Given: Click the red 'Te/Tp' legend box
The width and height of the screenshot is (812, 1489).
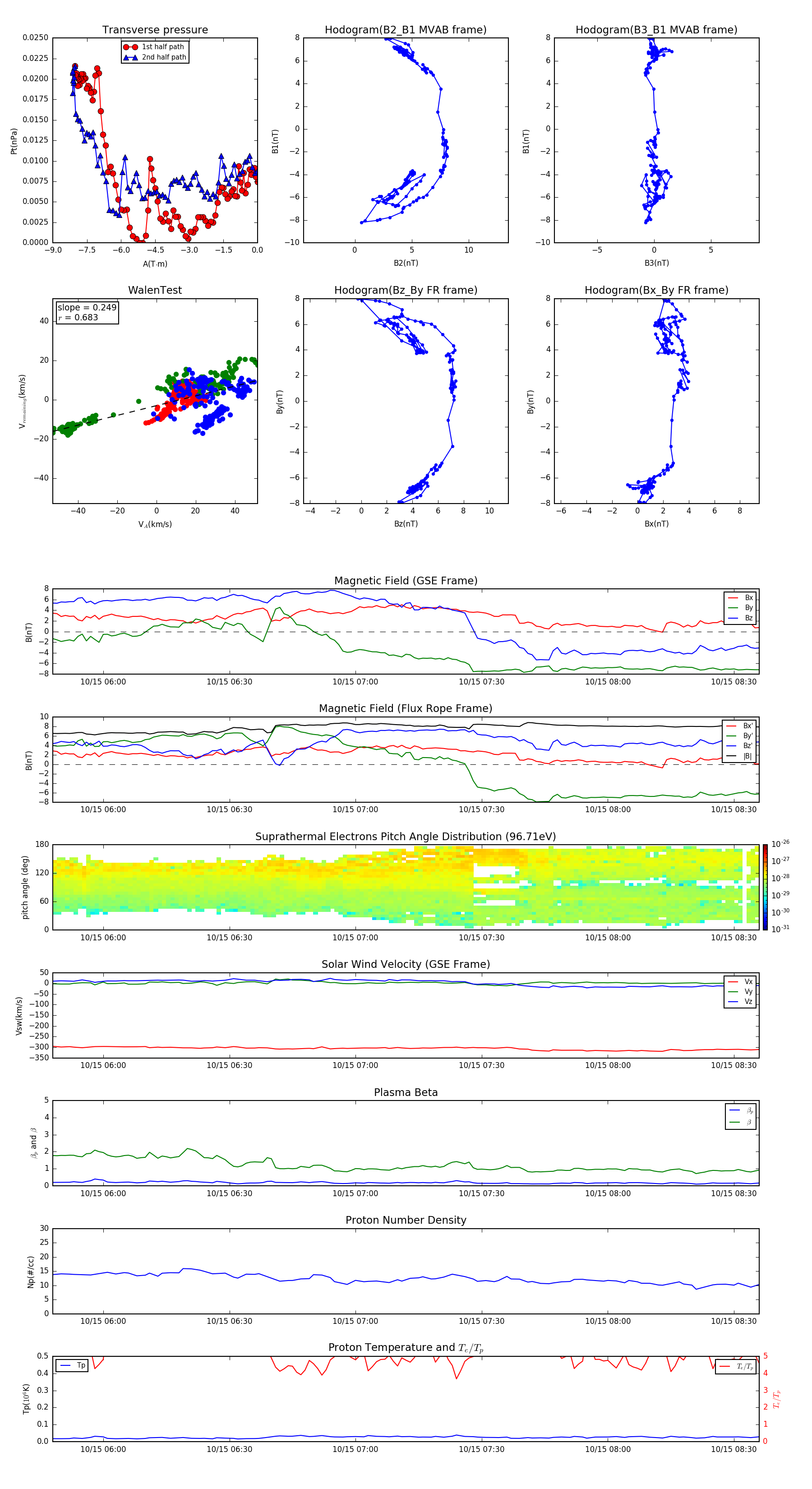Looking at the screenshot, I should point(735,1366).
